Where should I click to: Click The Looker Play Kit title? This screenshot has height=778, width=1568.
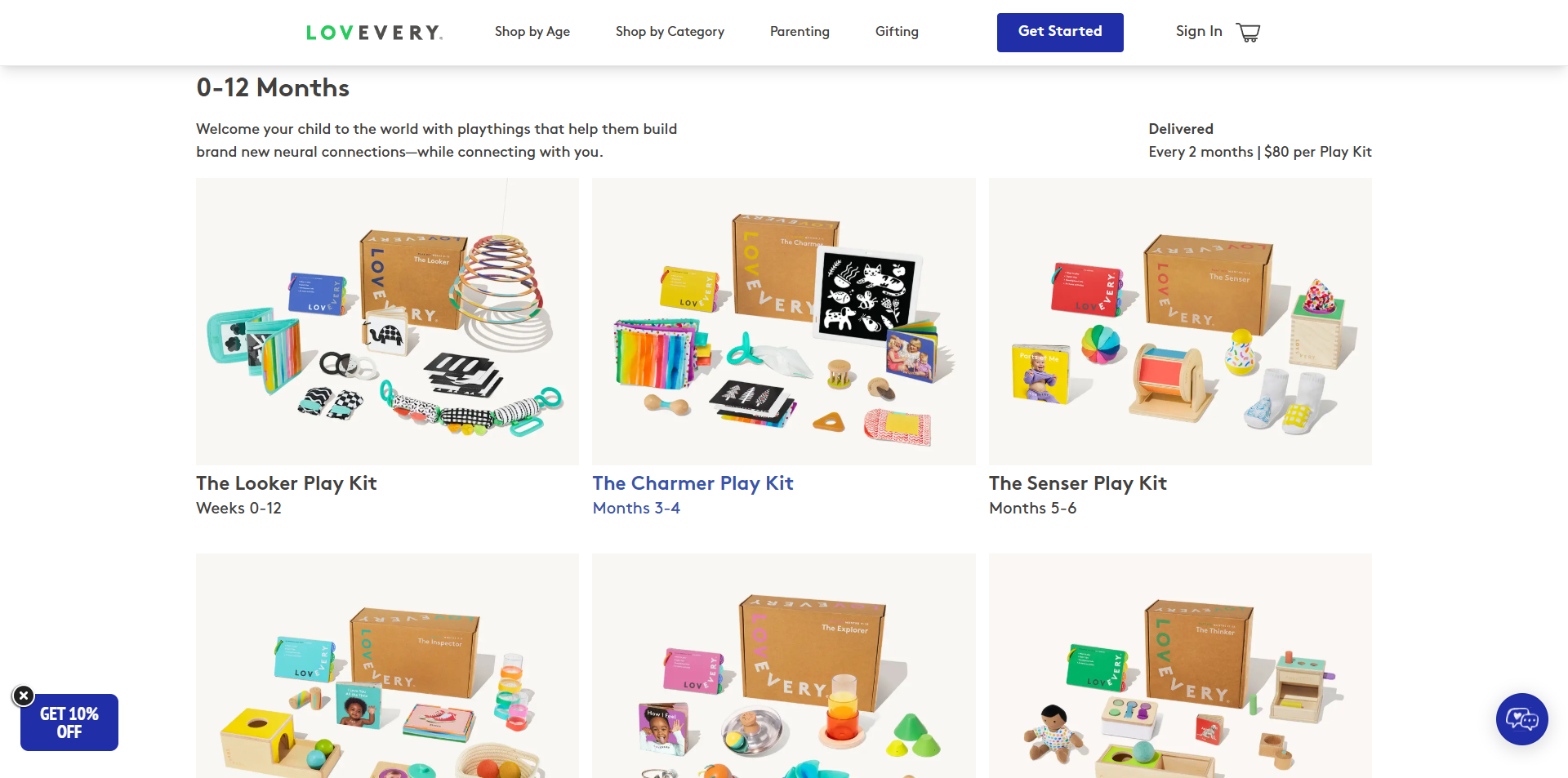[286, 483]
